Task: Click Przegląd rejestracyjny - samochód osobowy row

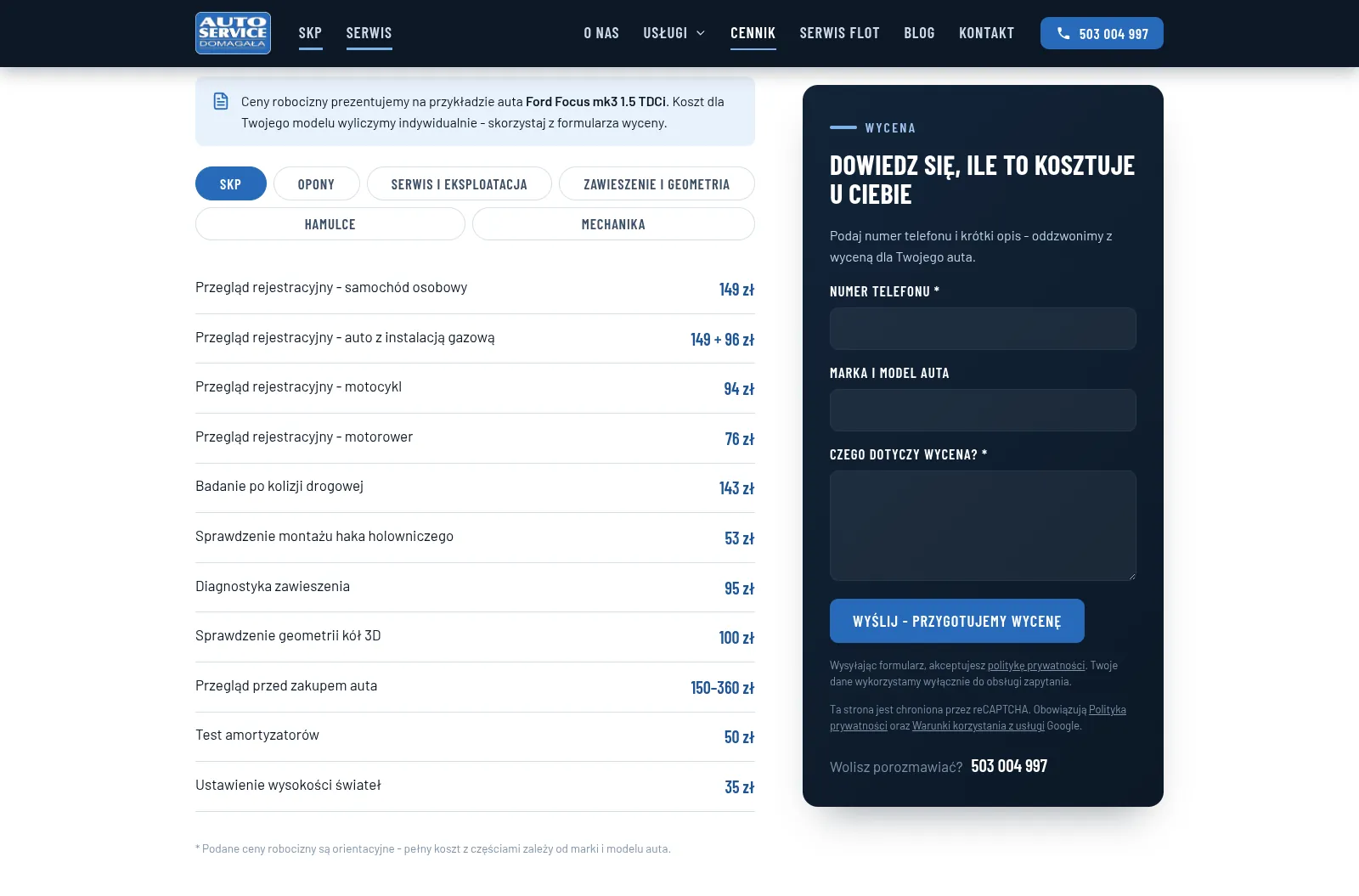Action: tap(475, 289)
